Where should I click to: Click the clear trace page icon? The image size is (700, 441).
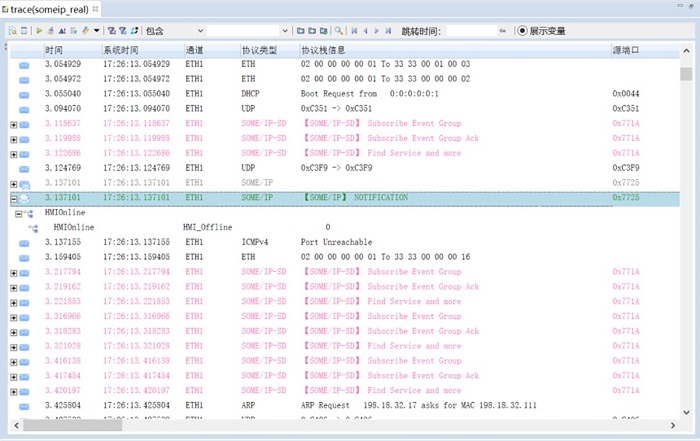24,31
